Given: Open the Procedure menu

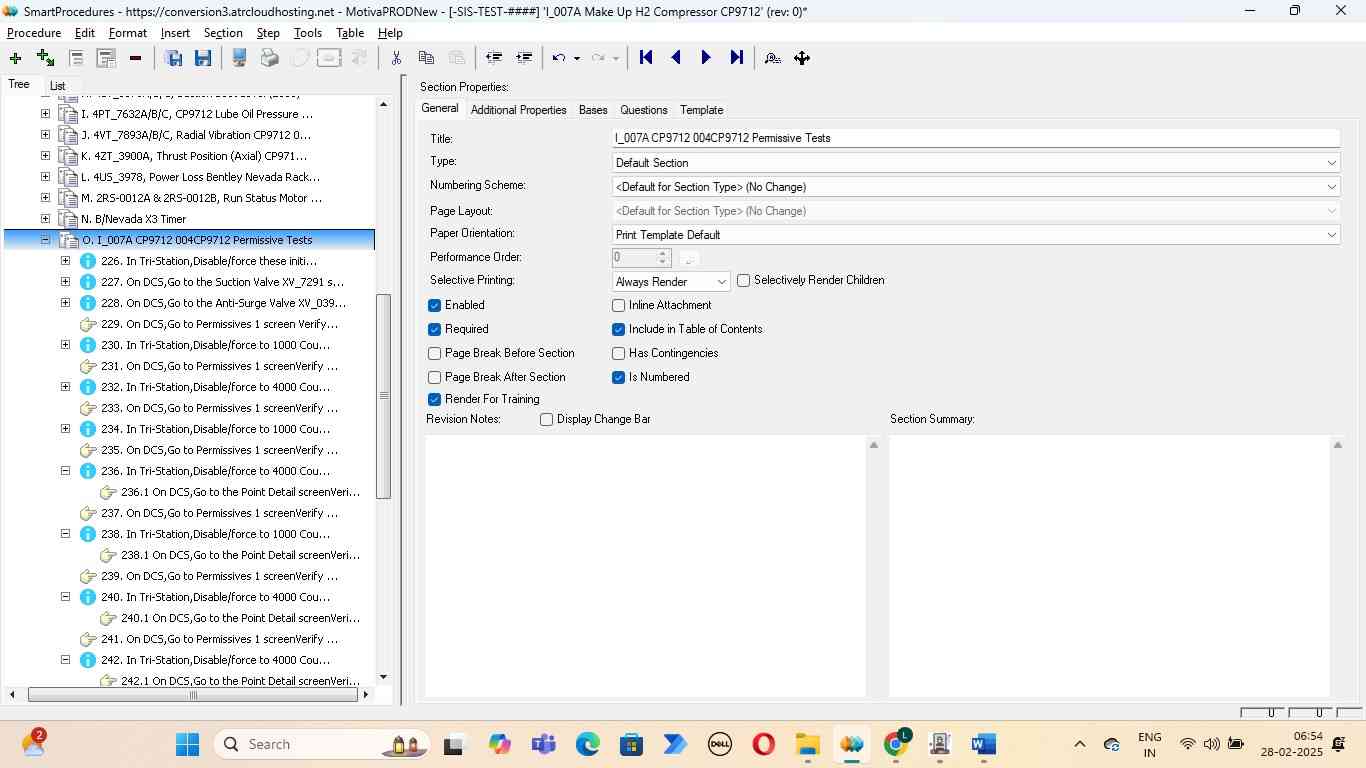Looking at the screenshot, I should [x=34, y=33].
